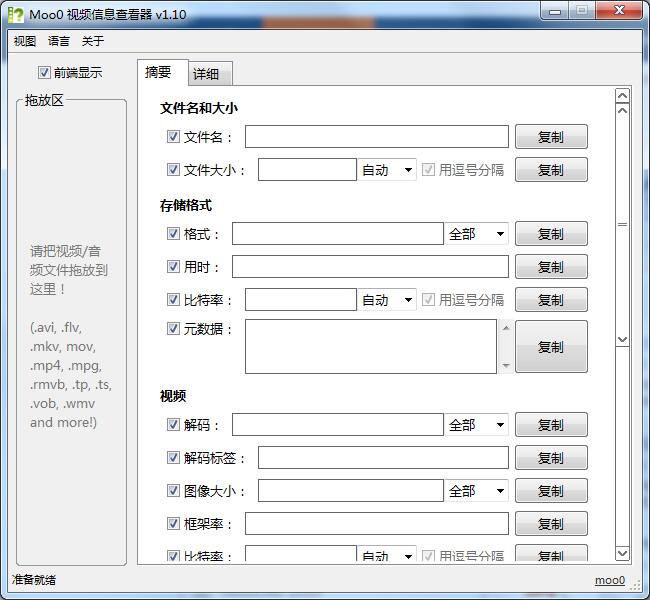
Task: Click the single scroll-up arrow below jump-to-top
Action: tap(622, 111)
